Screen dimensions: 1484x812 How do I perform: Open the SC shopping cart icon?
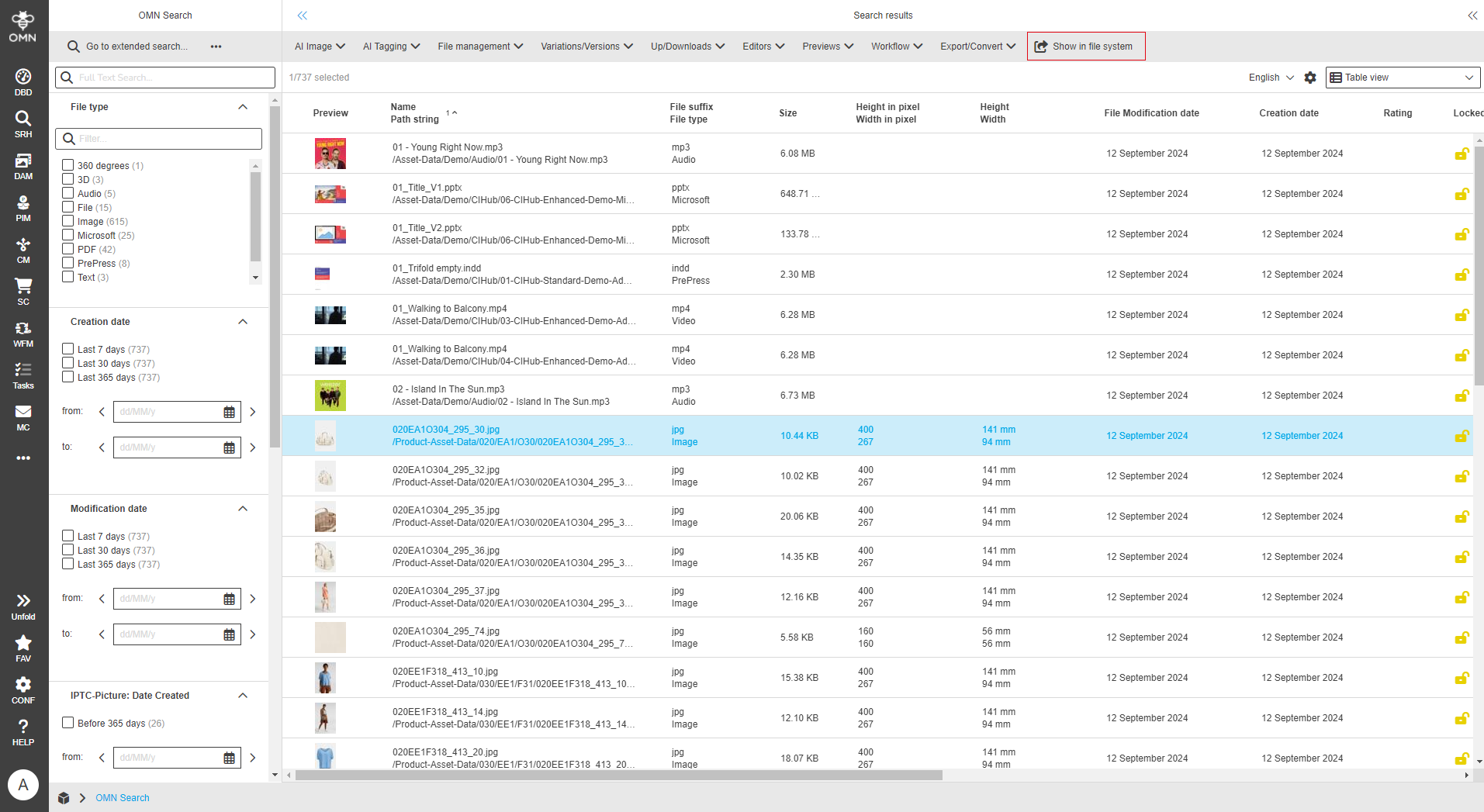(x=23, y=291)
